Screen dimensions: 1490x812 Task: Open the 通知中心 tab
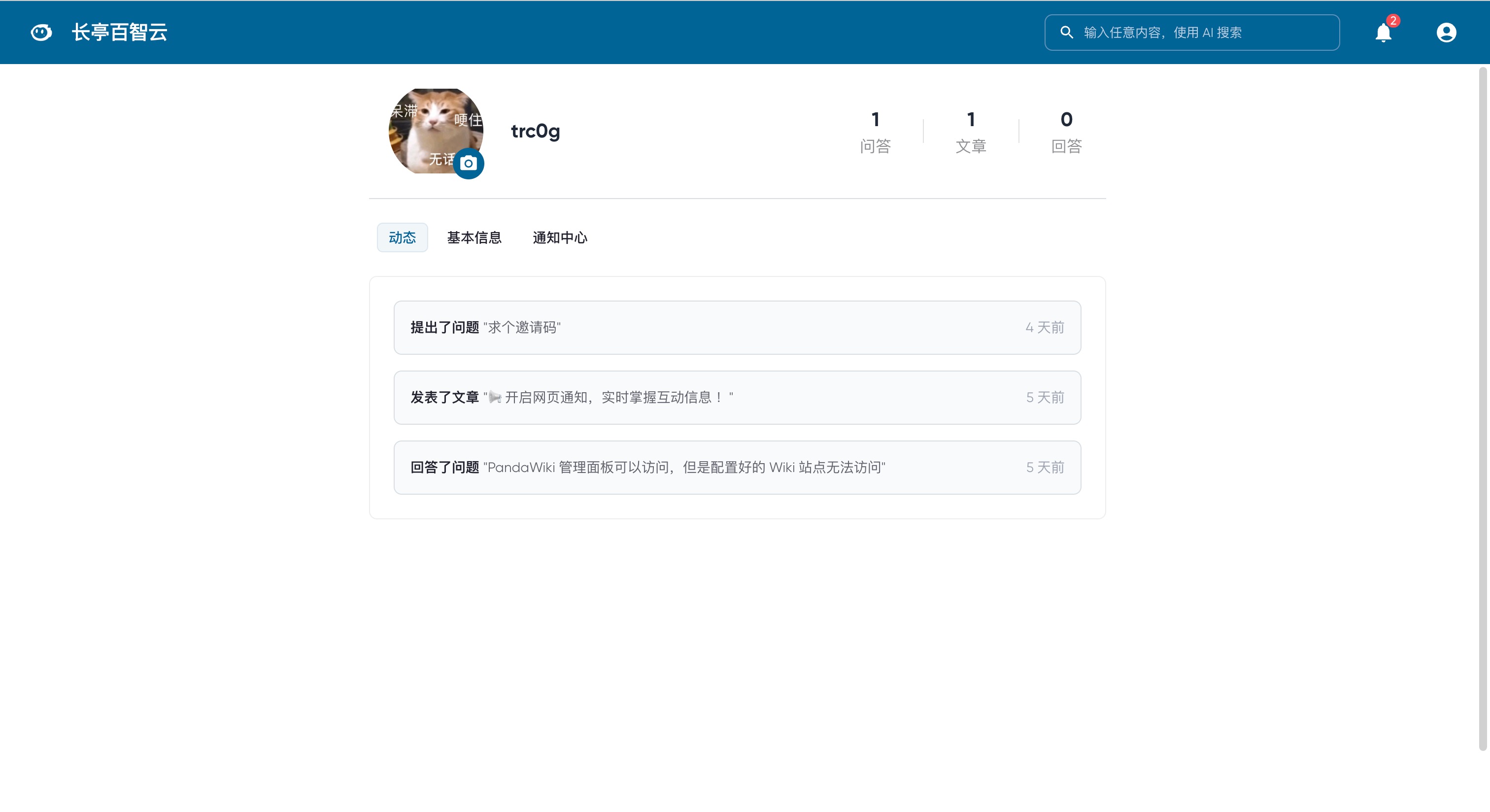[x=559, y=237]
